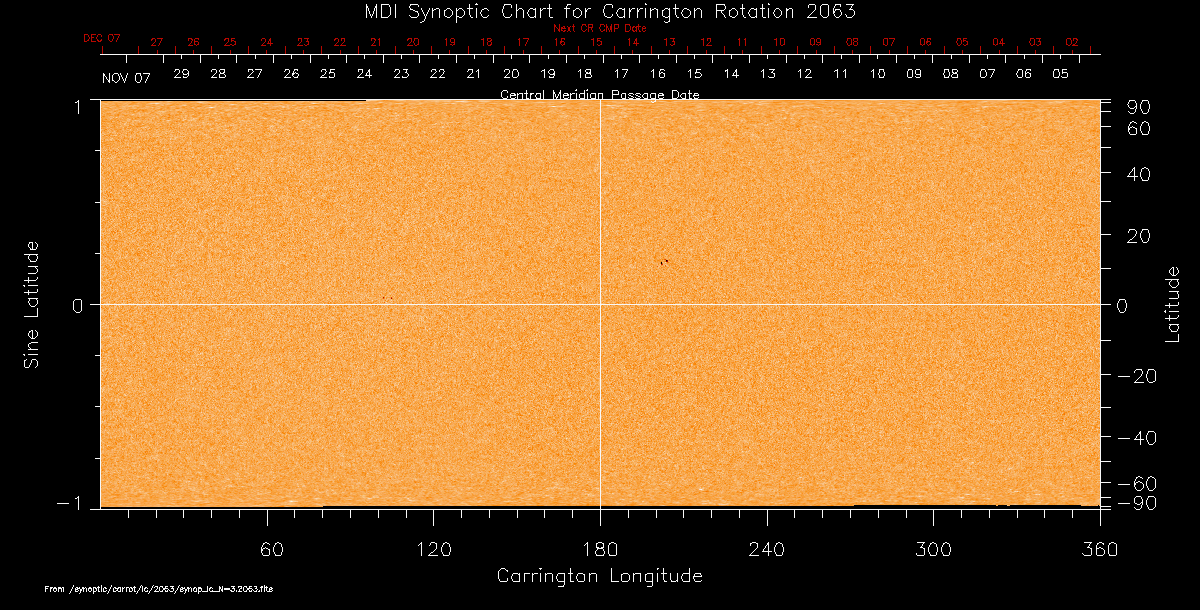Click the 180 longitude tick label
This screenshot has height=610, width=1200.
pyautogui.click(x=600, y=550)
